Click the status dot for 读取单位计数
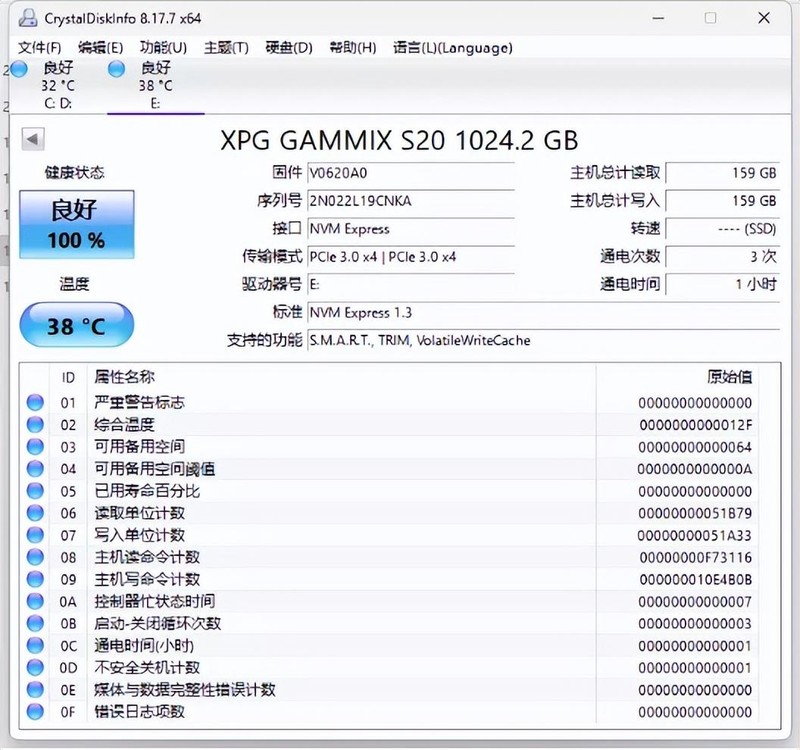 (35, 512)
